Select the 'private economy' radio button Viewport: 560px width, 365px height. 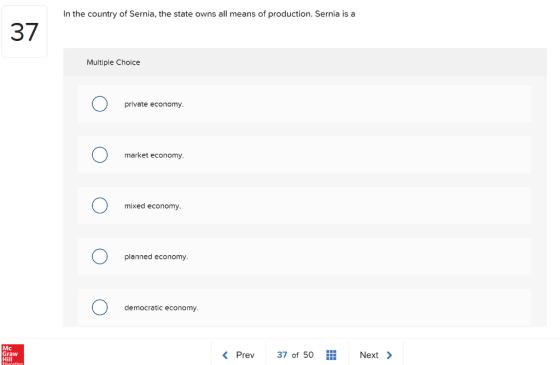tap(100, 104)
